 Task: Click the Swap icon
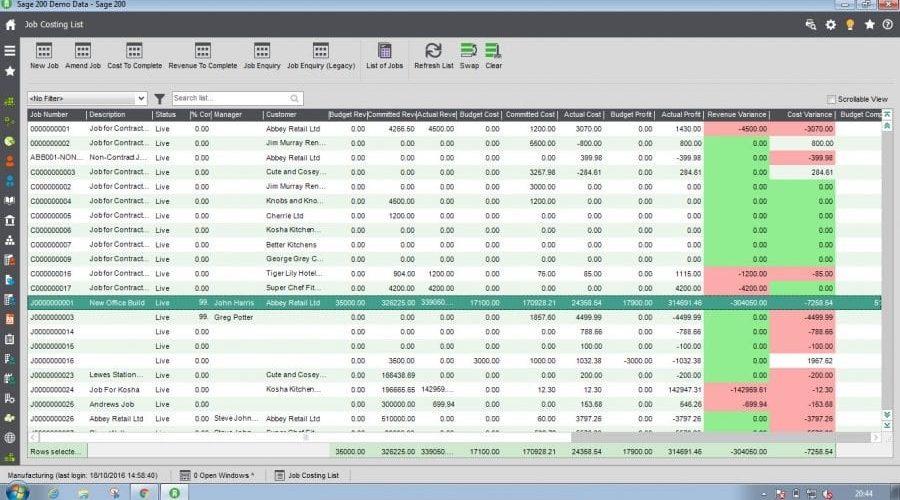469,56
